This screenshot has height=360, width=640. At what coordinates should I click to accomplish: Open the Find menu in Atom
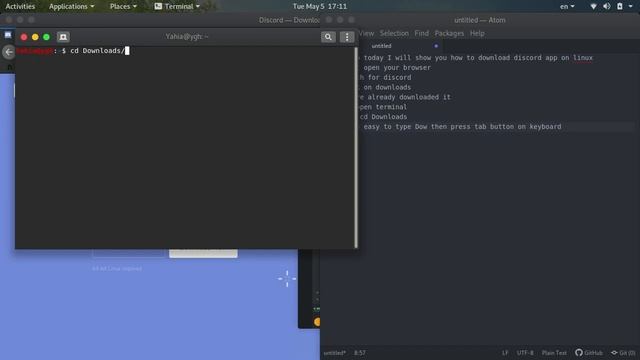click(422, 33)
